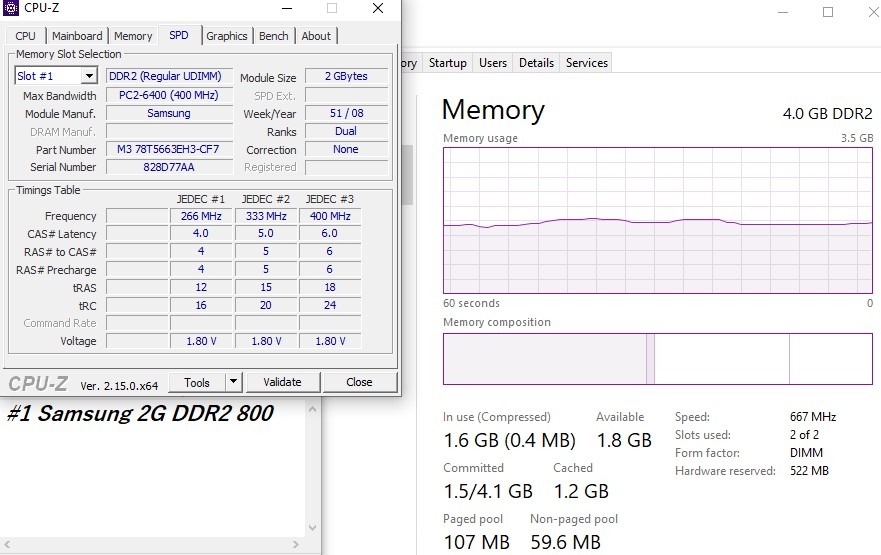Open the Bench tab
The width and height of the screenshot is (881, 555).
pos(273,36)
